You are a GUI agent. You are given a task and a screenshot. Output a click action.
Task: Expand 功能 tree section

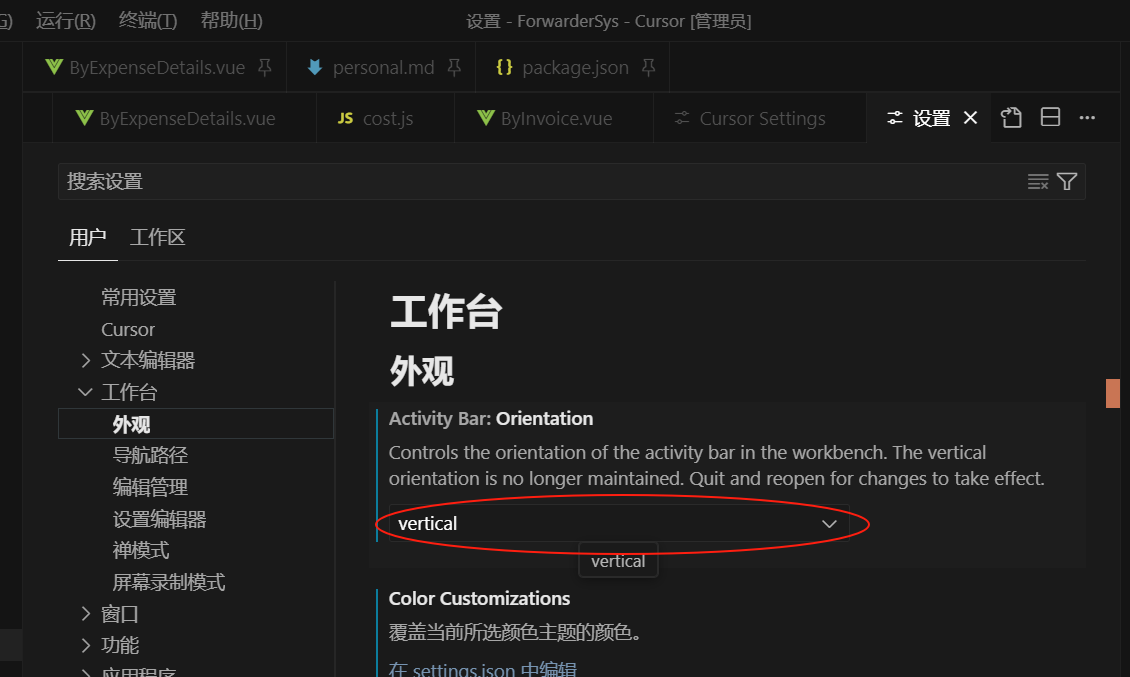click(86, 645)
